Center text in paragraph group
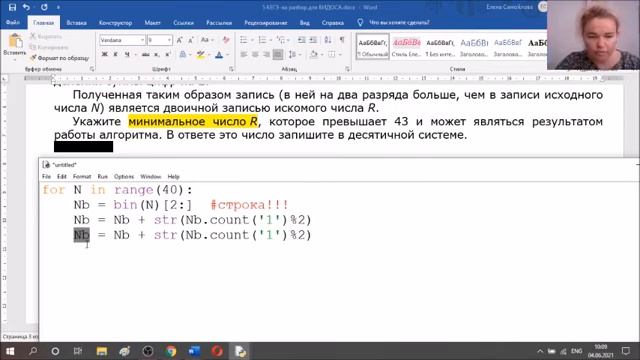This screenshot has width=640, height=360. tap(255, 54)
